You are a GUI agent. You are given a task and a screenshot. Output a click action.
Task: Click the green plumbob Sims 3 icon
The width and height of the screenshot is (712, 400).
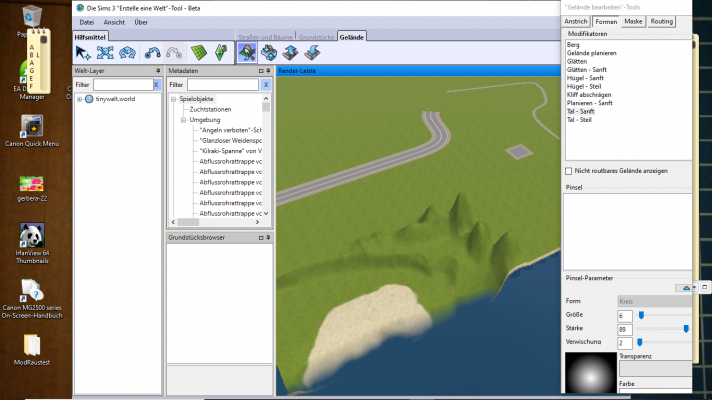[221, 53]
